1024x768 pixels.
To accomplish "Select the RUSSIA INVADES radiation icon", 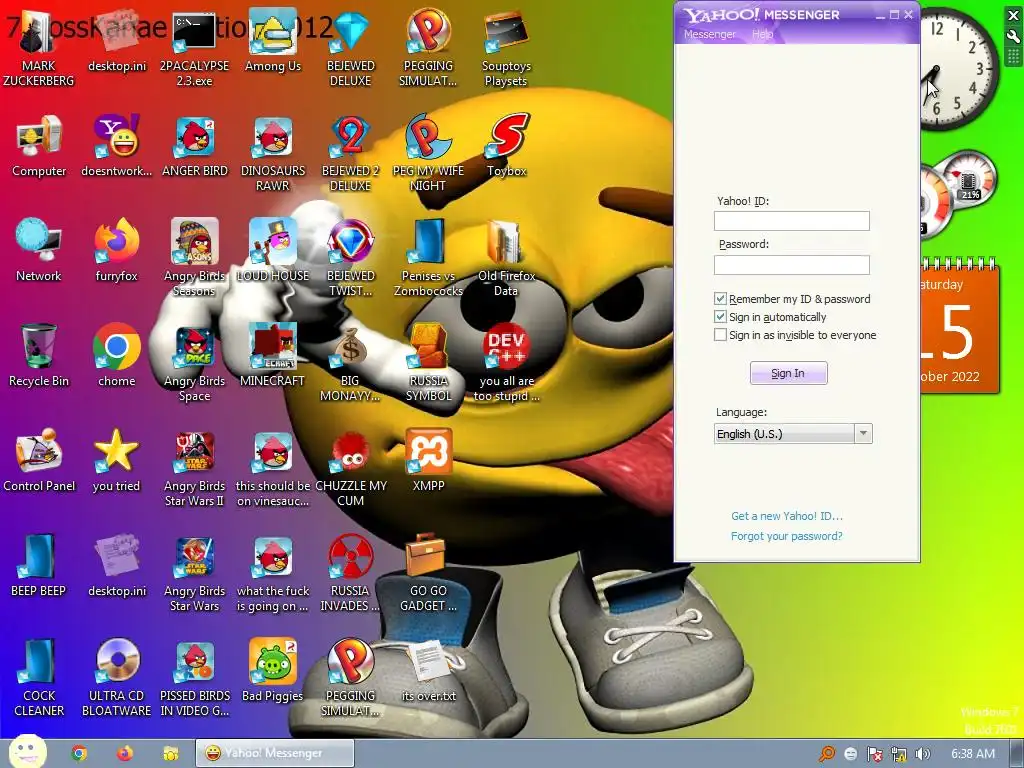I will [351, 572].
